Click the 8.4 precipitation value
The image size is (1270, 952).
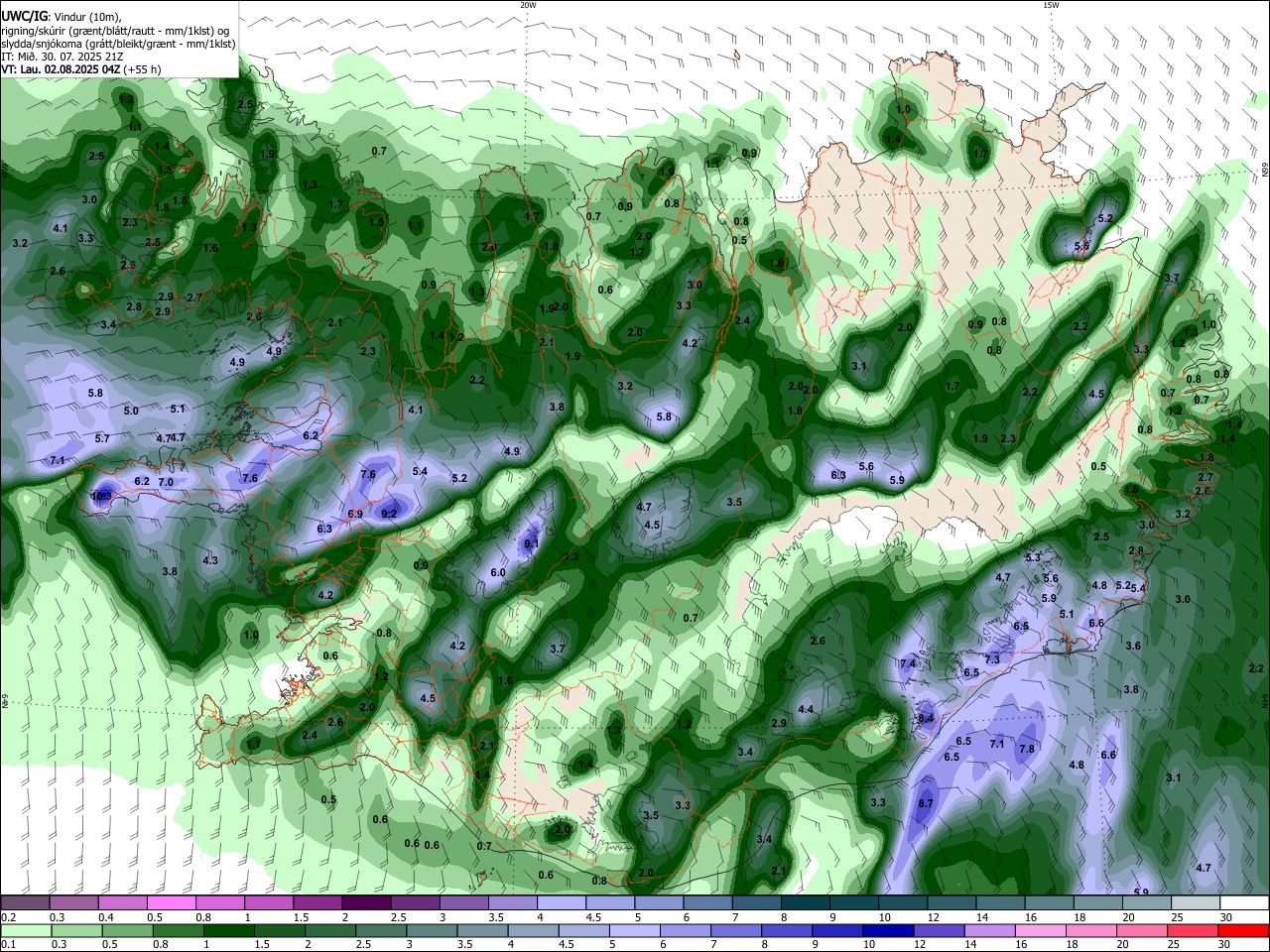click(x=926, y=718)
